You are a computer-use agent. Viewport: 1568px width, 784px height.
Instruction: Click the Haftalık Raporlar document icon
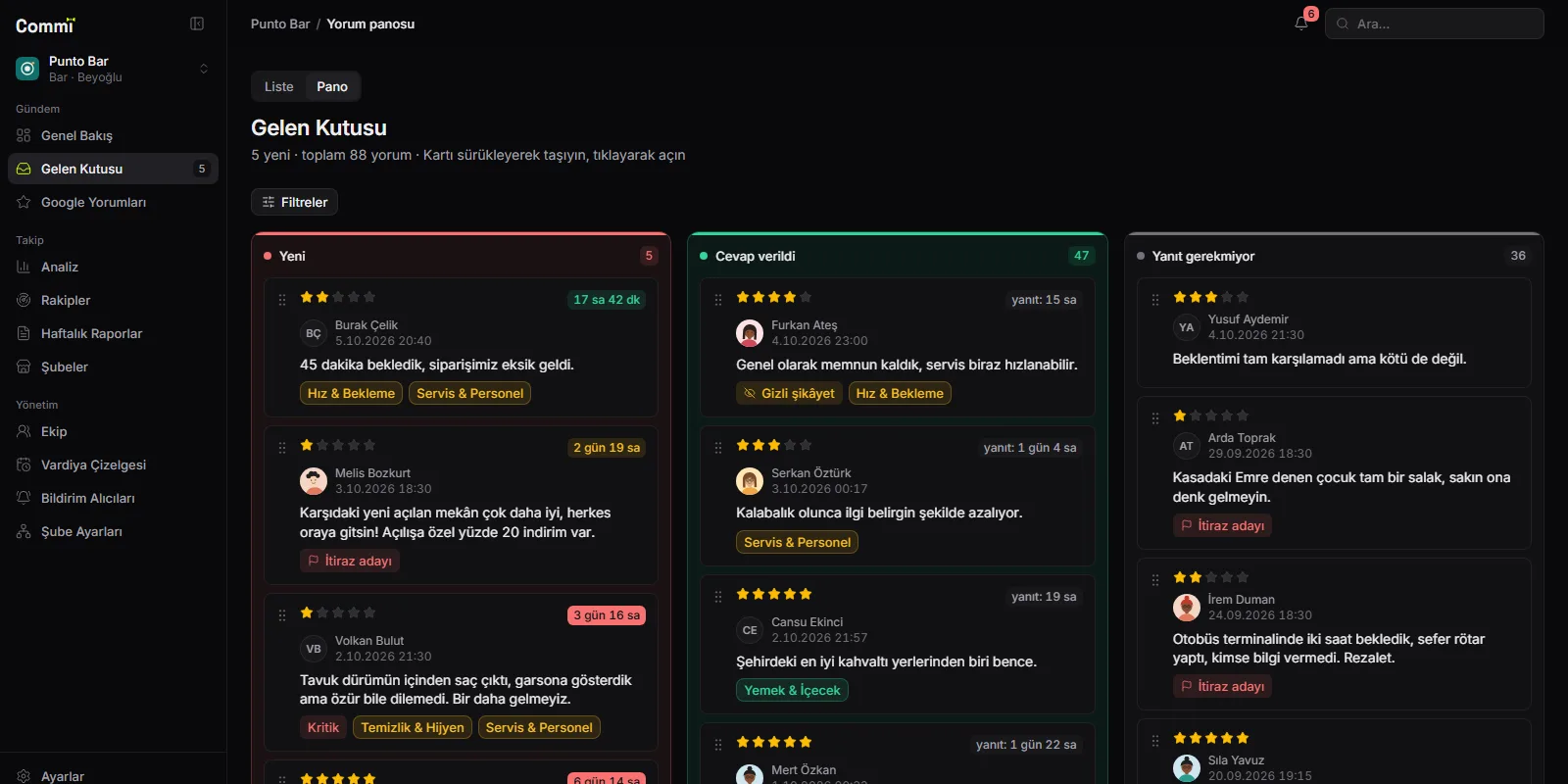[24, 333]
